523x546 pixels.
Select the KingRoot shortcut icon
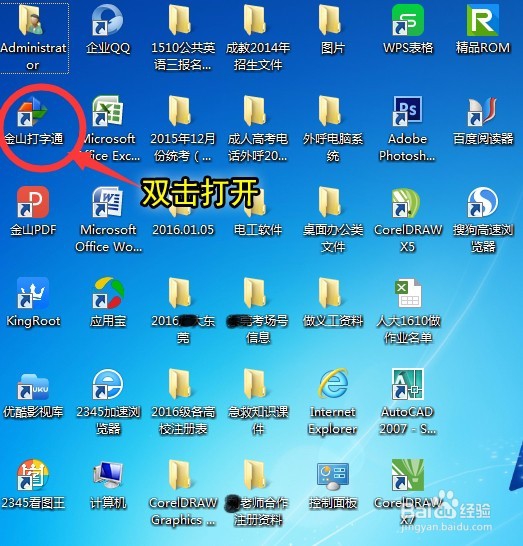(33, 293)
